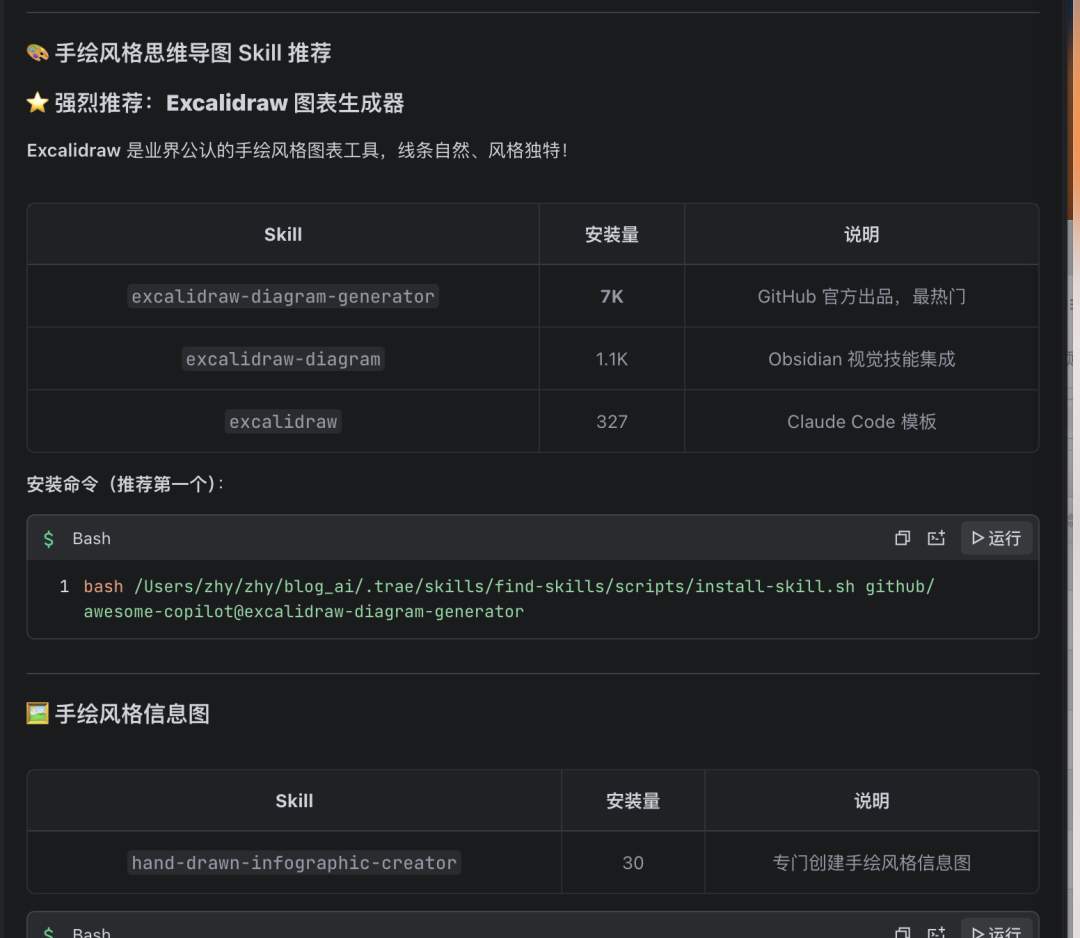
Task: Click the Skill header above hand-drawn-infographic-creator
Action: 294,801
